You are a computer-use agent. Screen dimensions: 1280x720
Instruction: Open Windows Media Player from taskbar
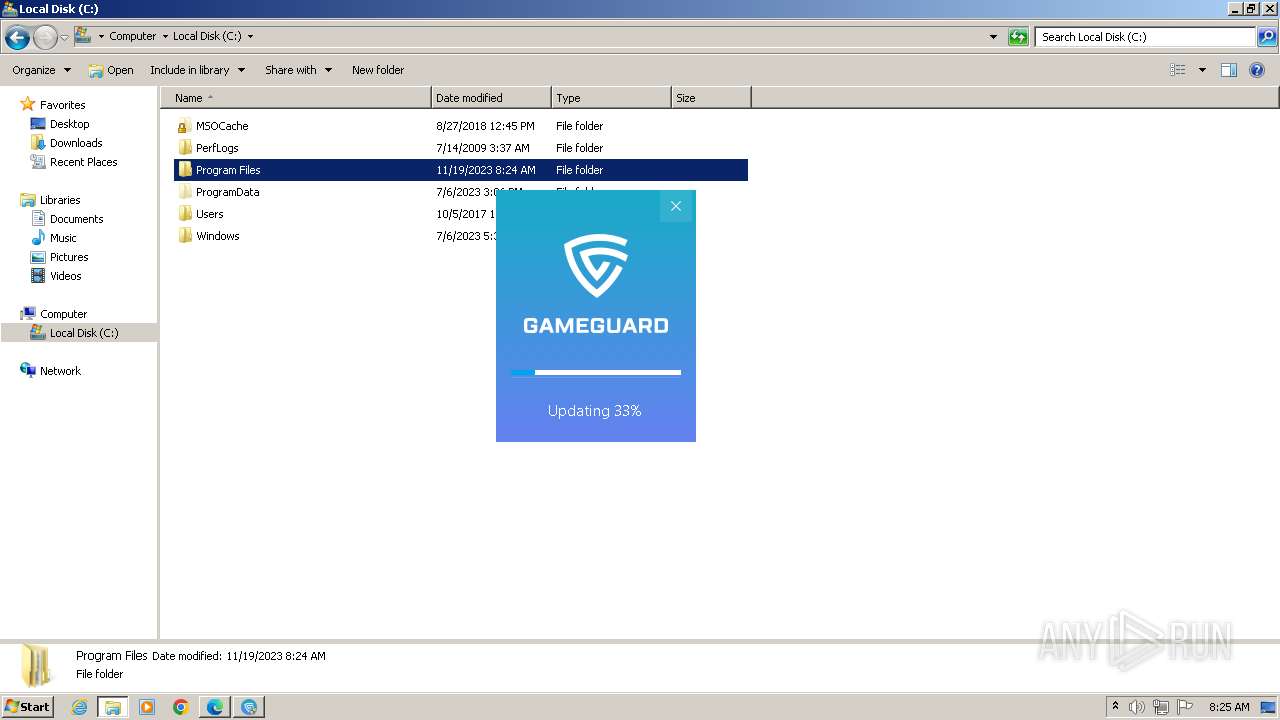(147, 707)
